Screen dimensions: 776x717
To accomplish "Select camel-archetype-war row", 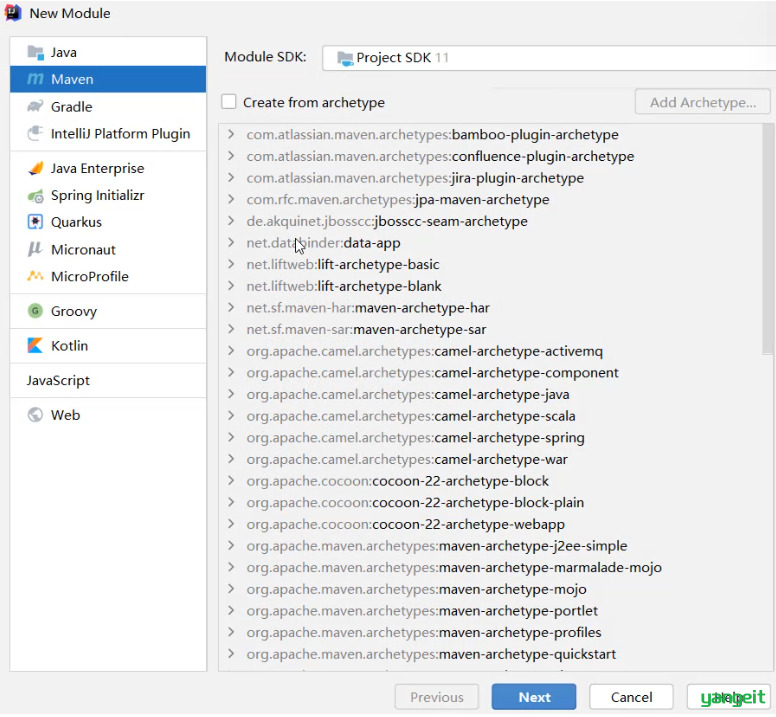I will click(490, 459).
